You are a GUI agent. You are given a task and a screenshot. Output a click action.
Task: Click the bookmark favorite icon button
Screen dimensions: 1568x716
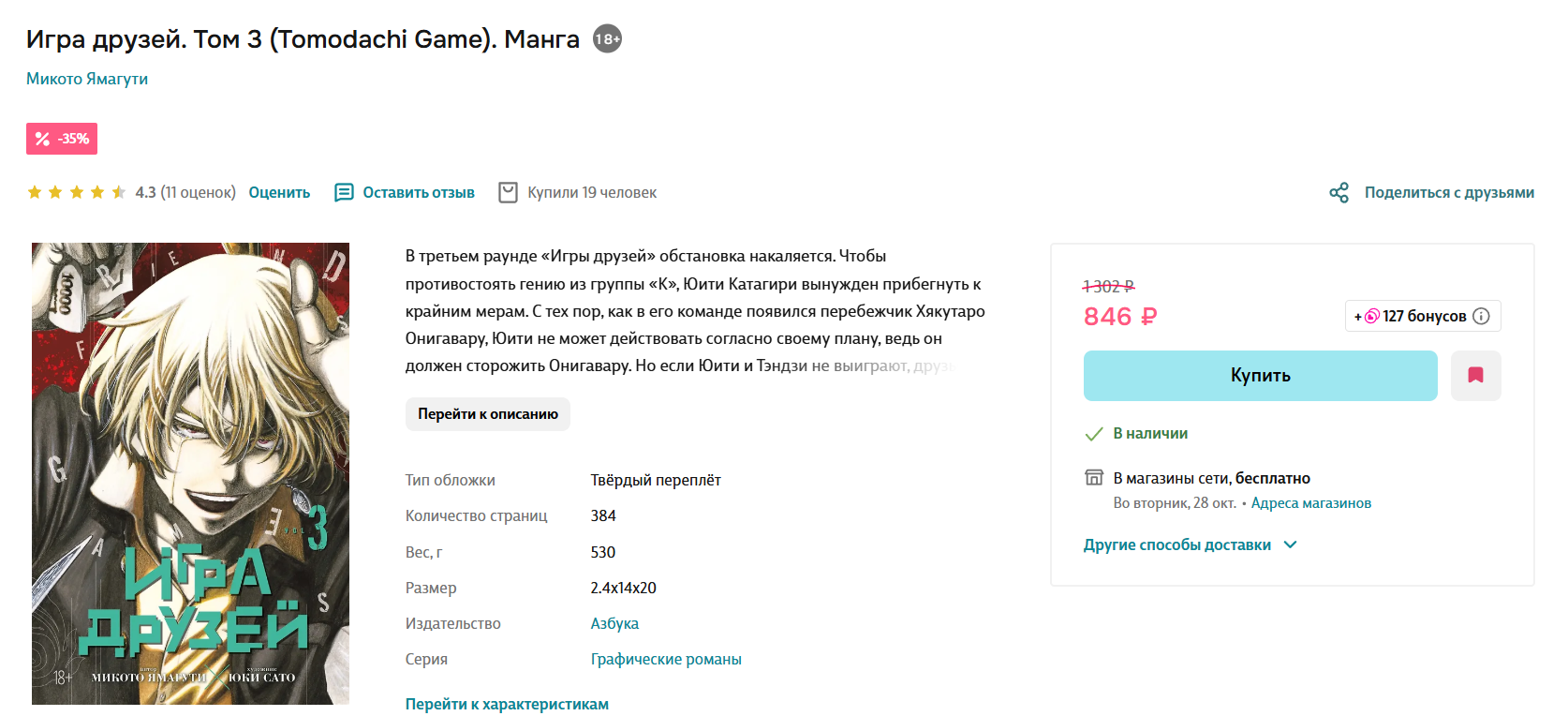(x=1475, y=376)
